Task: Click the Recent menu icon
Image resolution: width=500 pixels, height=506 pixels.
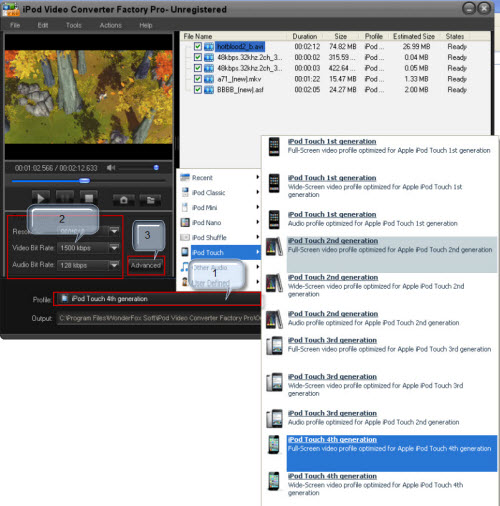Action: pos(185,177)
